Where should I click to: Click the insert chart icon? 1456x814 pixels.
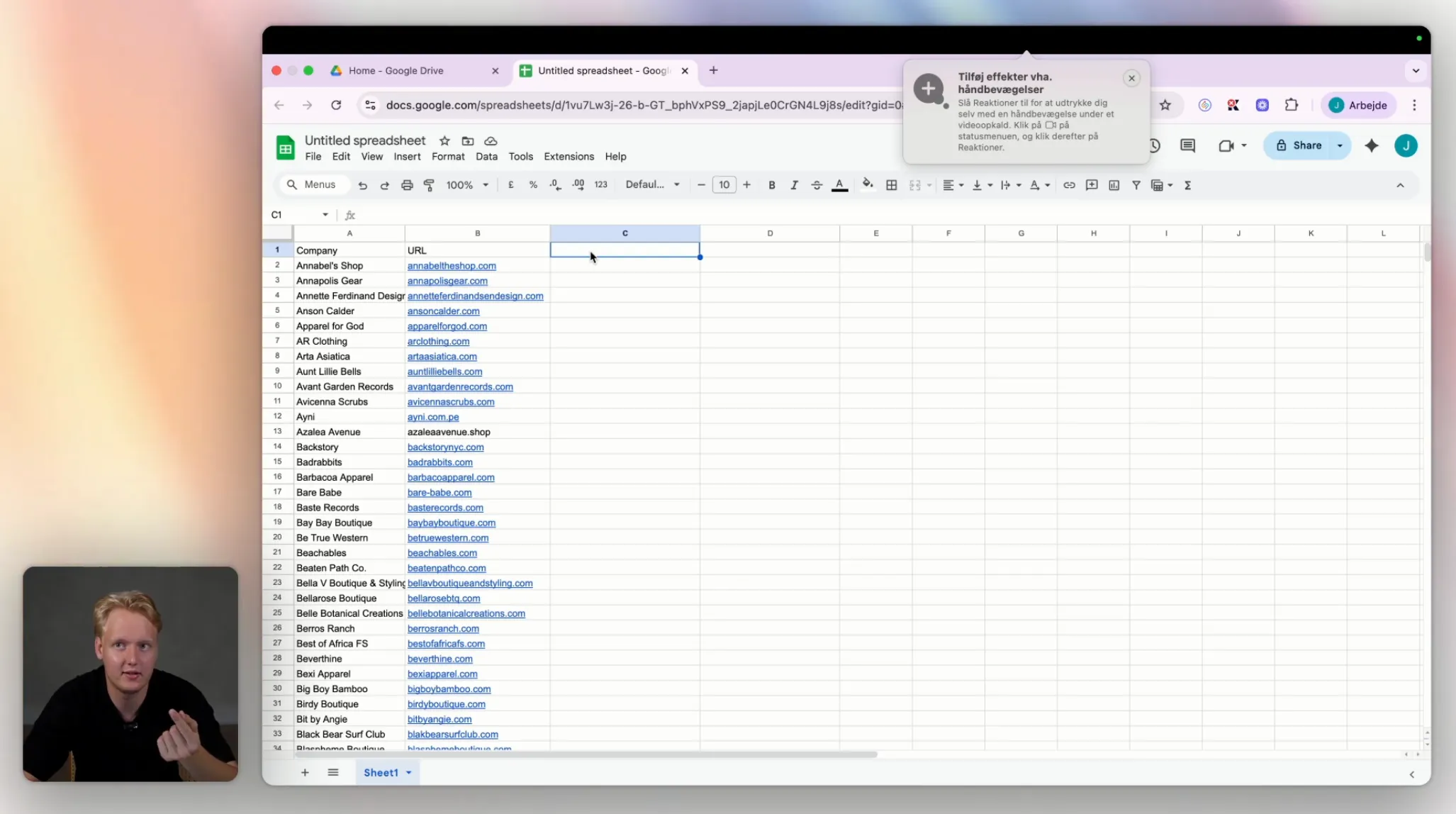[1114, 185]
